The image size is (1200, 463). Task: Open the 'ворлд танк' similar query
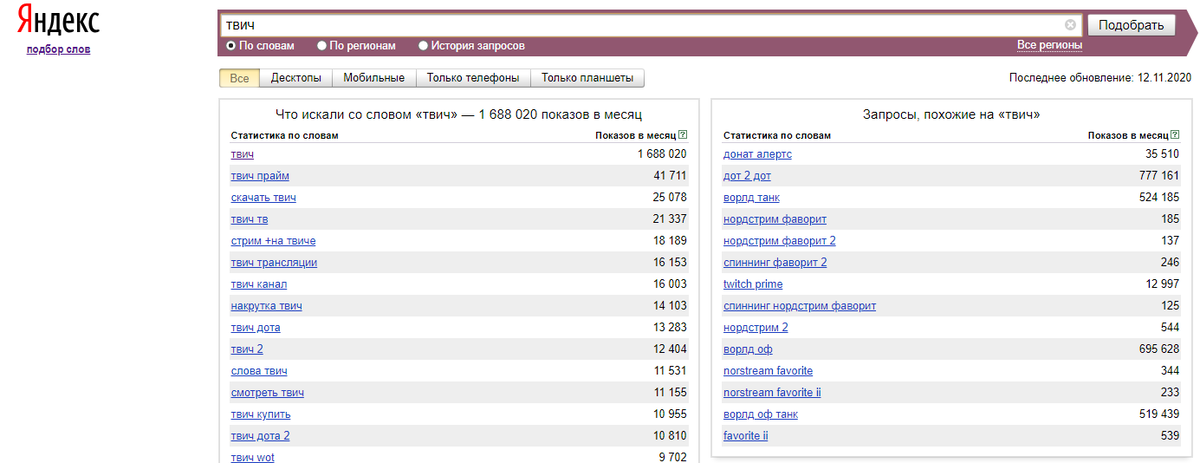[x=751, y=197]
